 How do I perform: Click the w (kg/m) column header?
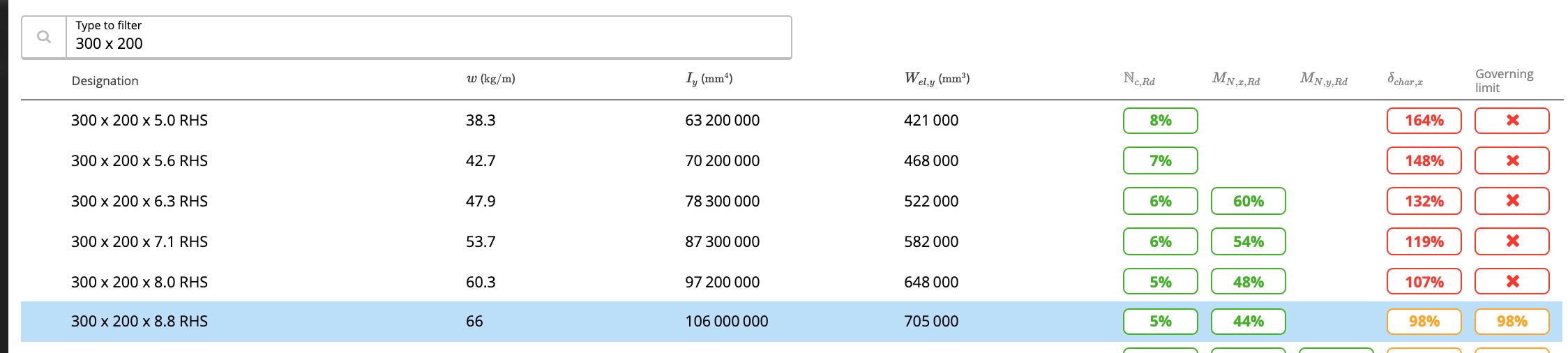(x=490, y=79)
